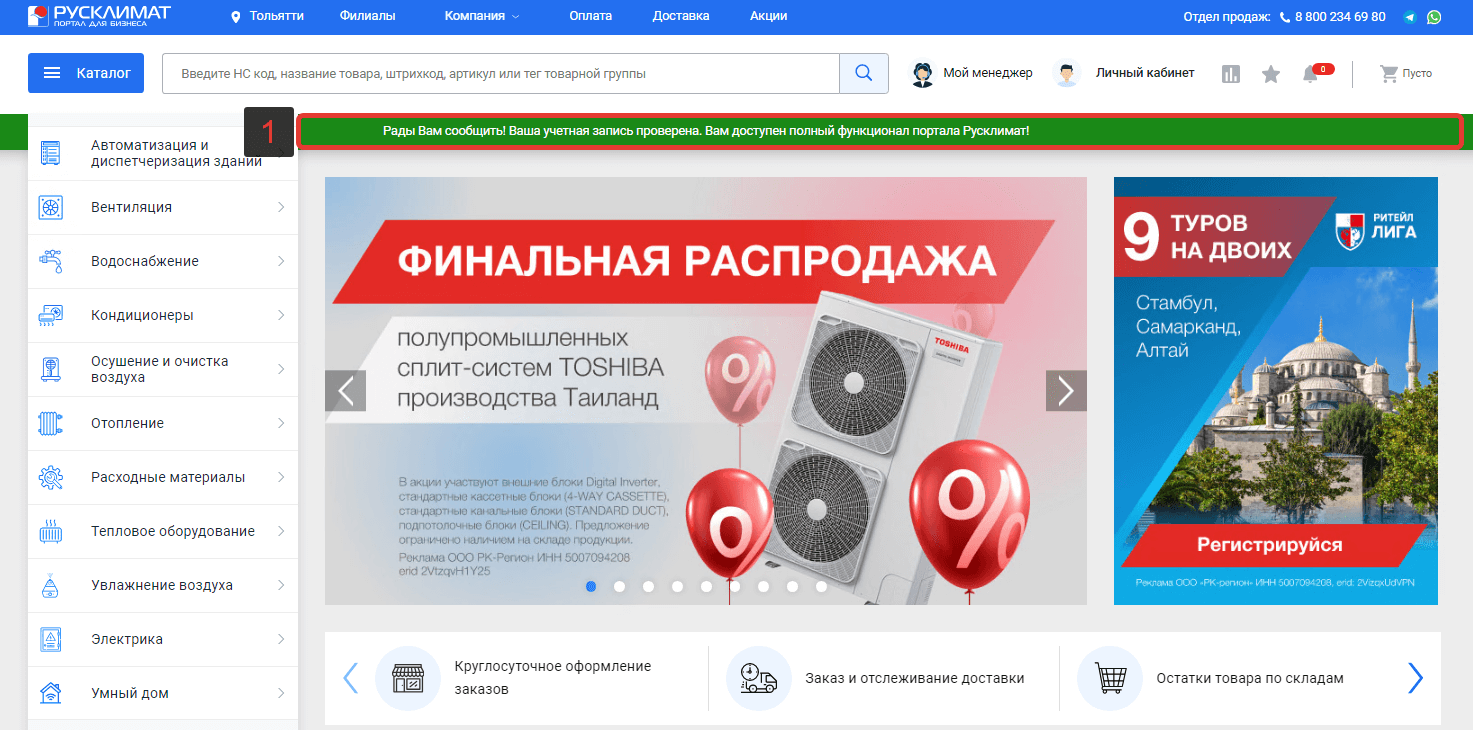Open the WhatsApp messenger icon

[1434, 17]
